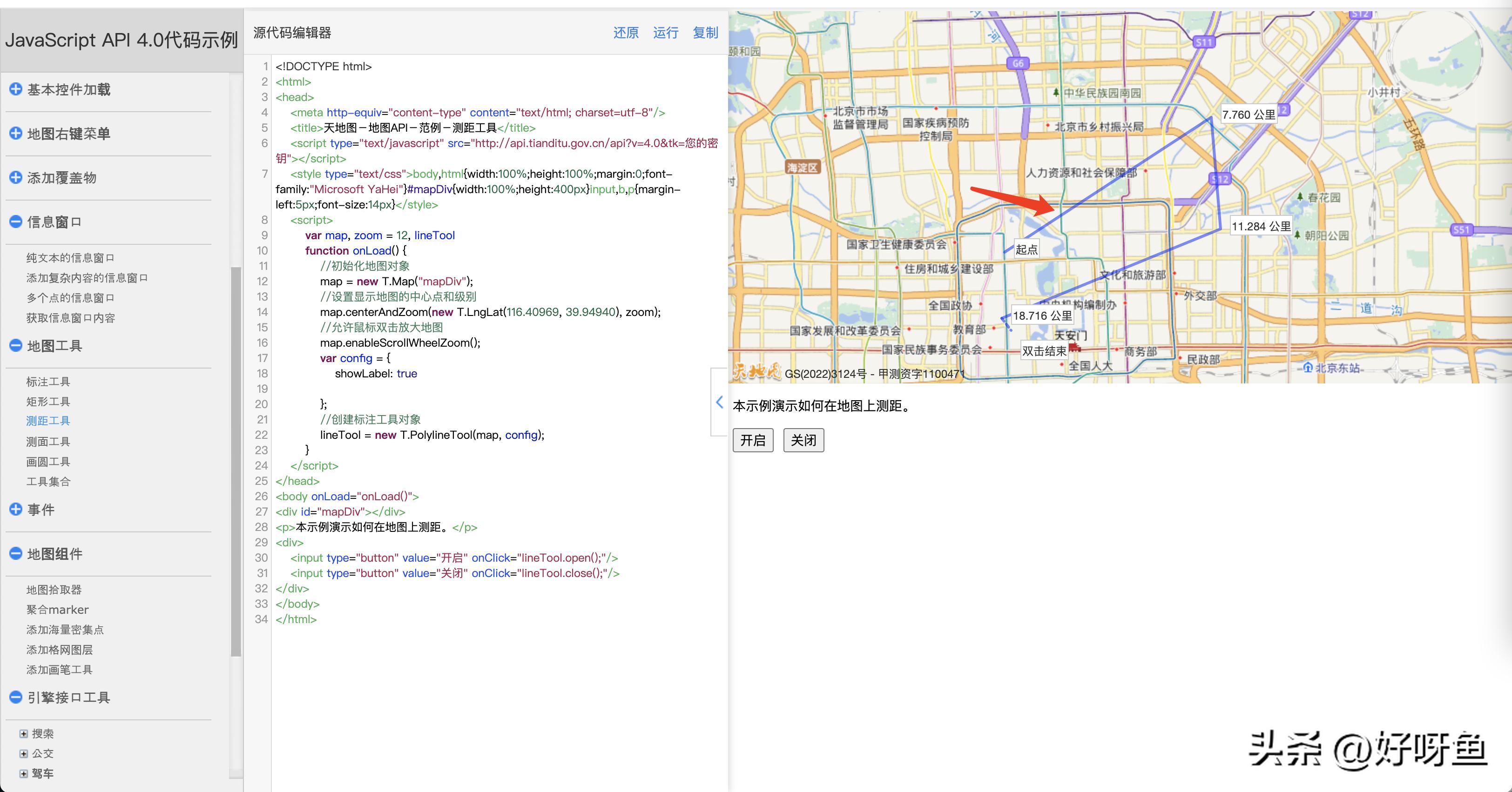Collapse 地图工具 using its minus icon
This screenshot has height=792, width=1512.
pos(16,346)
